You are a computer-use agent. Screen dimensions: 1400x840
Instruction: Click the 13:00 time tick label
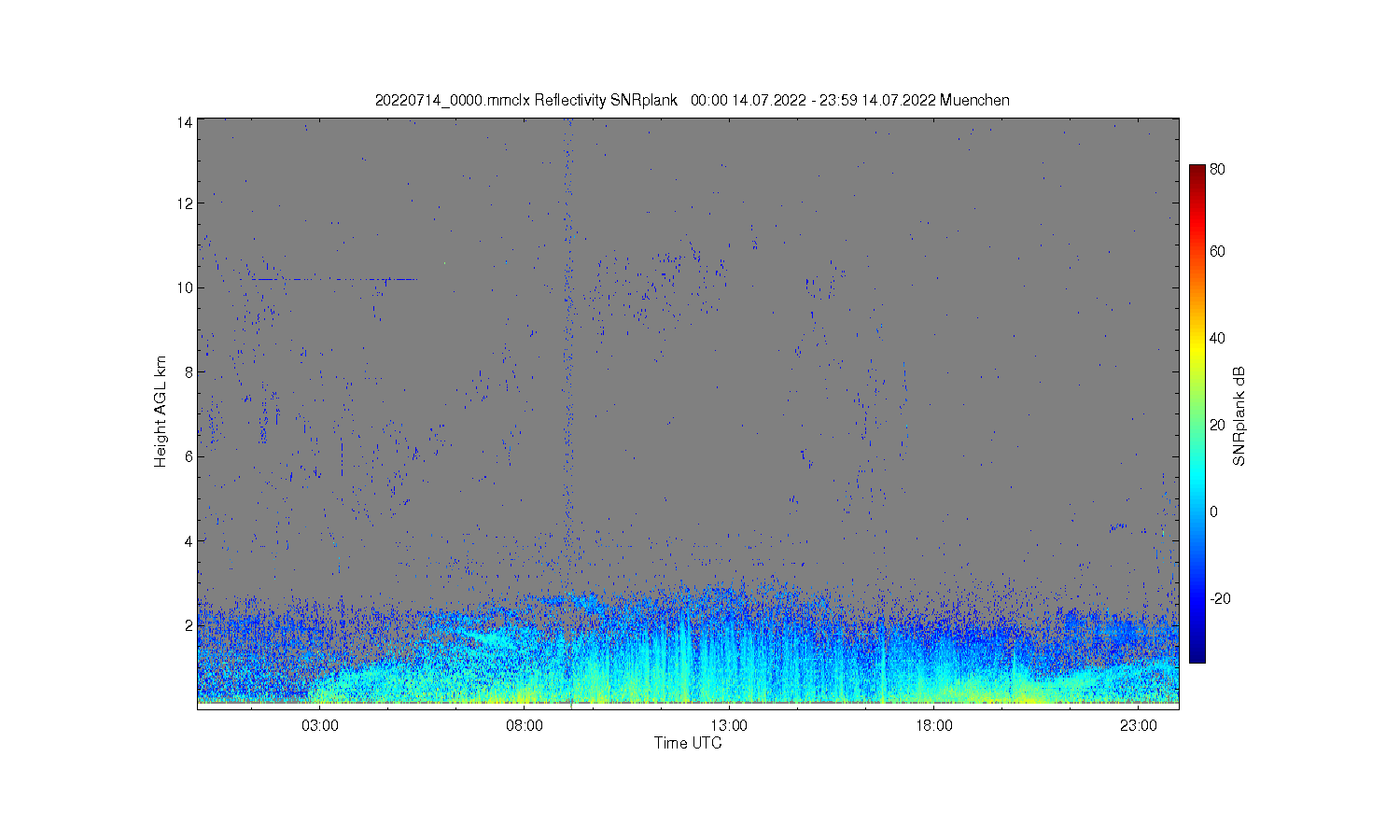pos(729,725)
